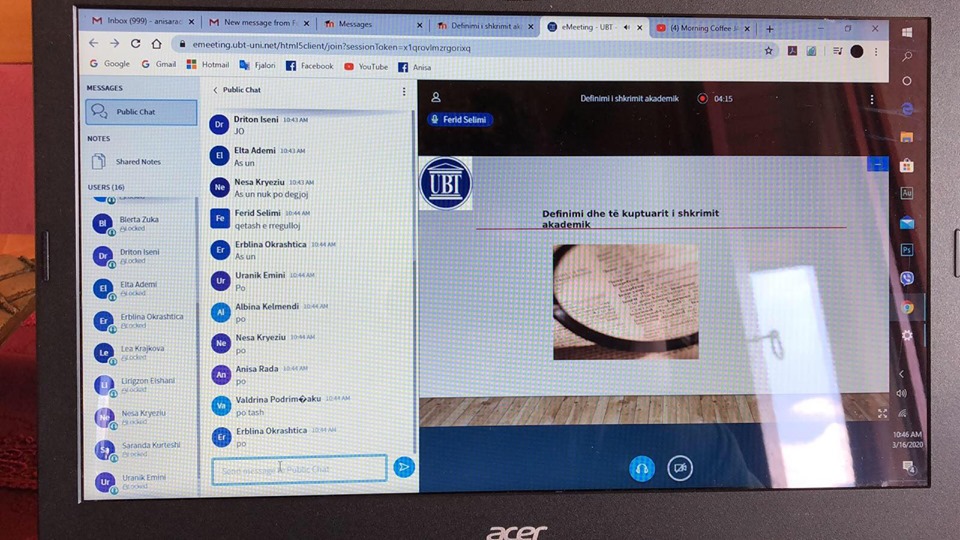The height and width of the screenshot is (540, 960).
Task: Click the Send message input field
Action: click(x=300, y=468)
